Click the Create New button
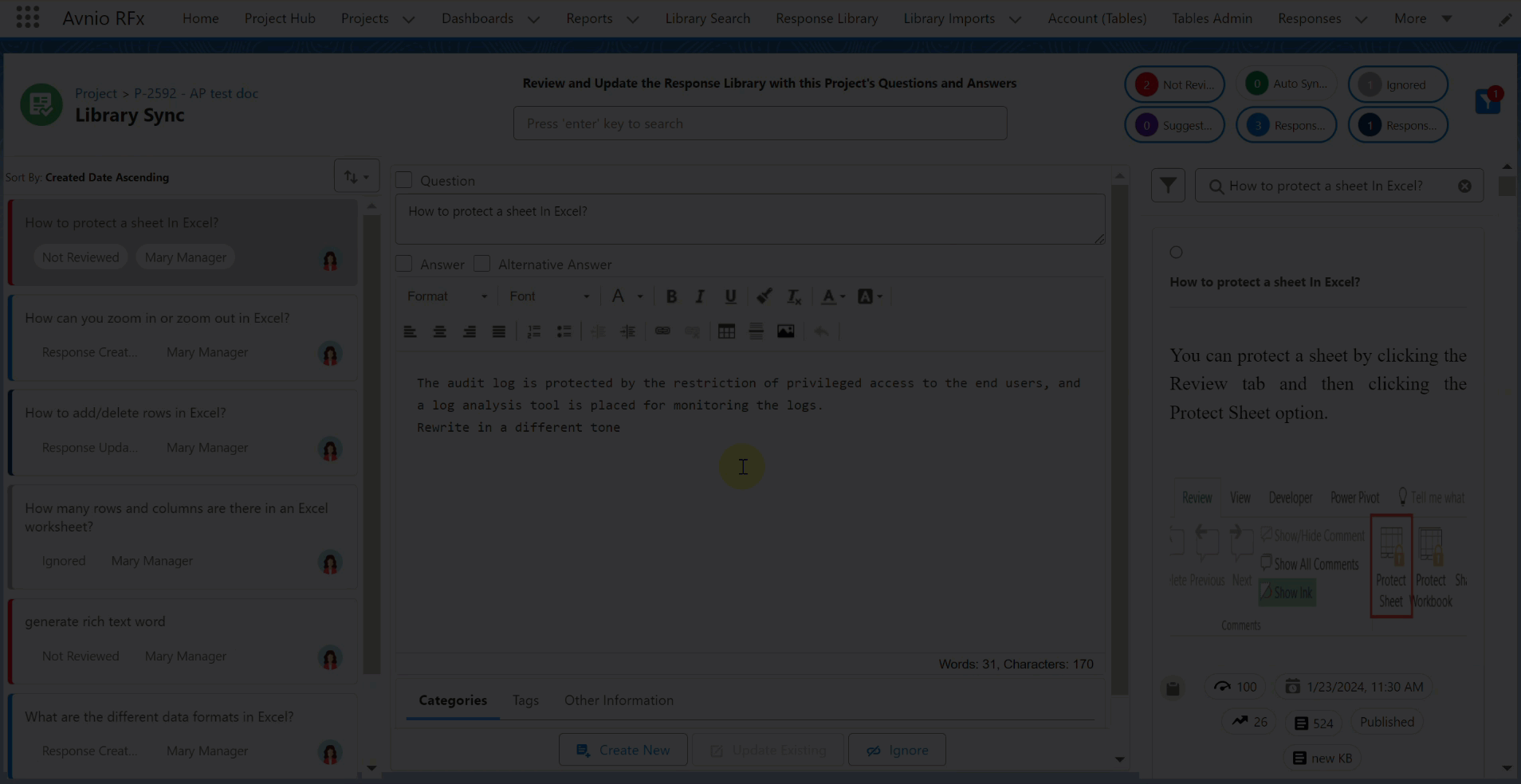 (623, 750)
